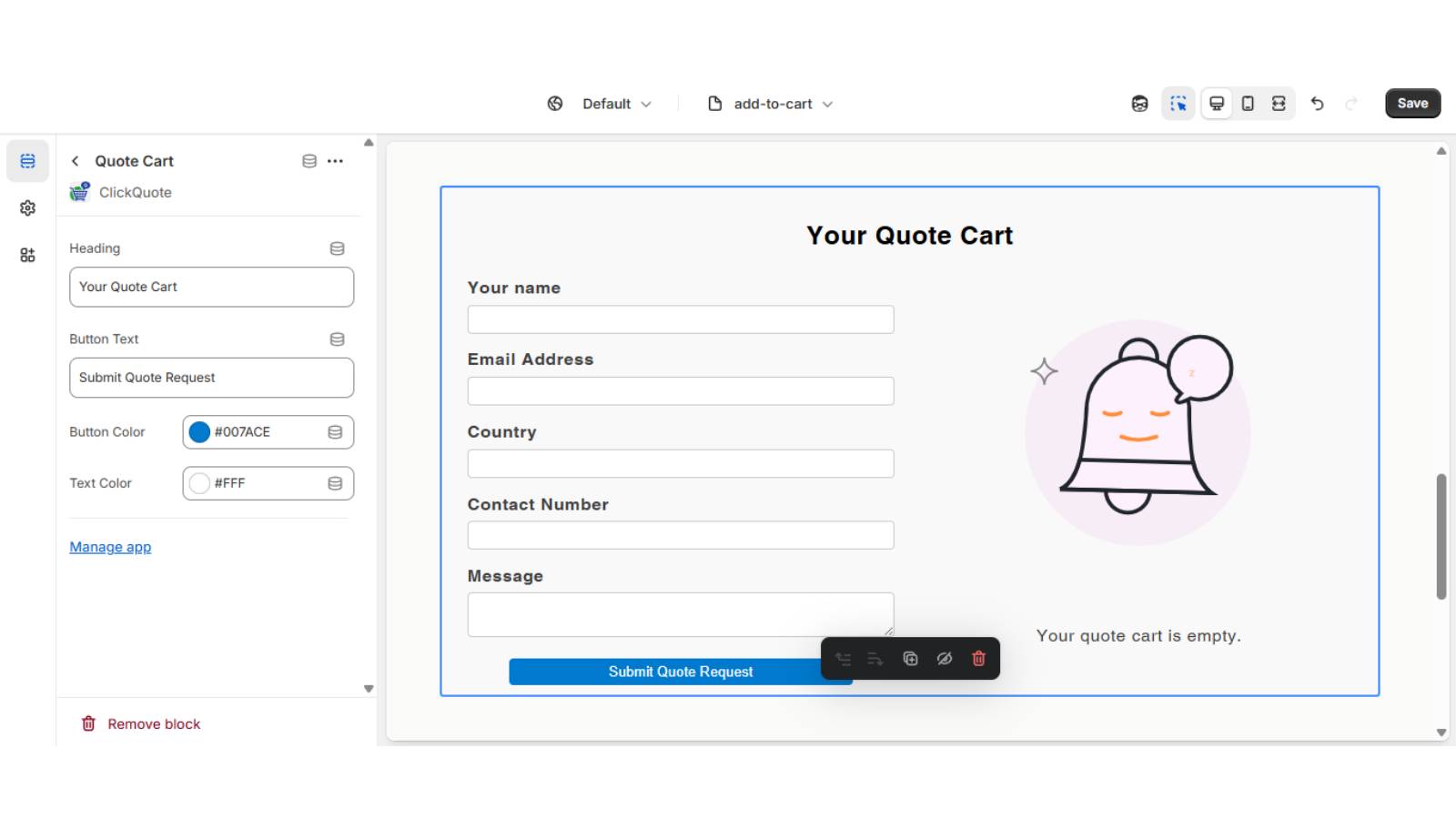Image resolution: width=1456 pixels, height=819 pixels.
Task: Click the Country input in preview
Action: tap(681, 463)
